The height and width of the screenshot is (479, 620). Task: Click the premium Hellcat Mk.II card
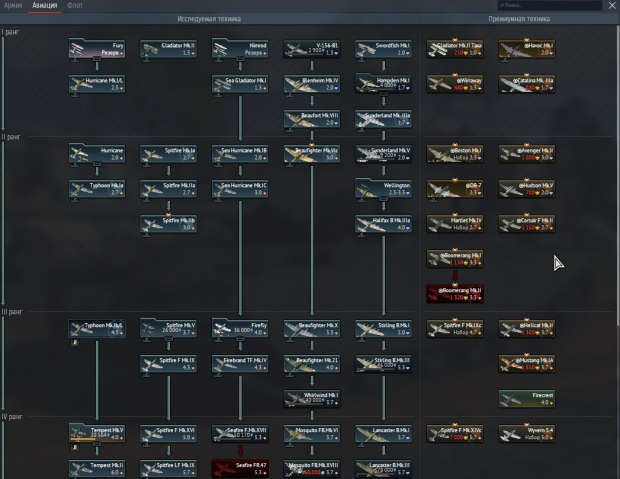pos(526,329)
